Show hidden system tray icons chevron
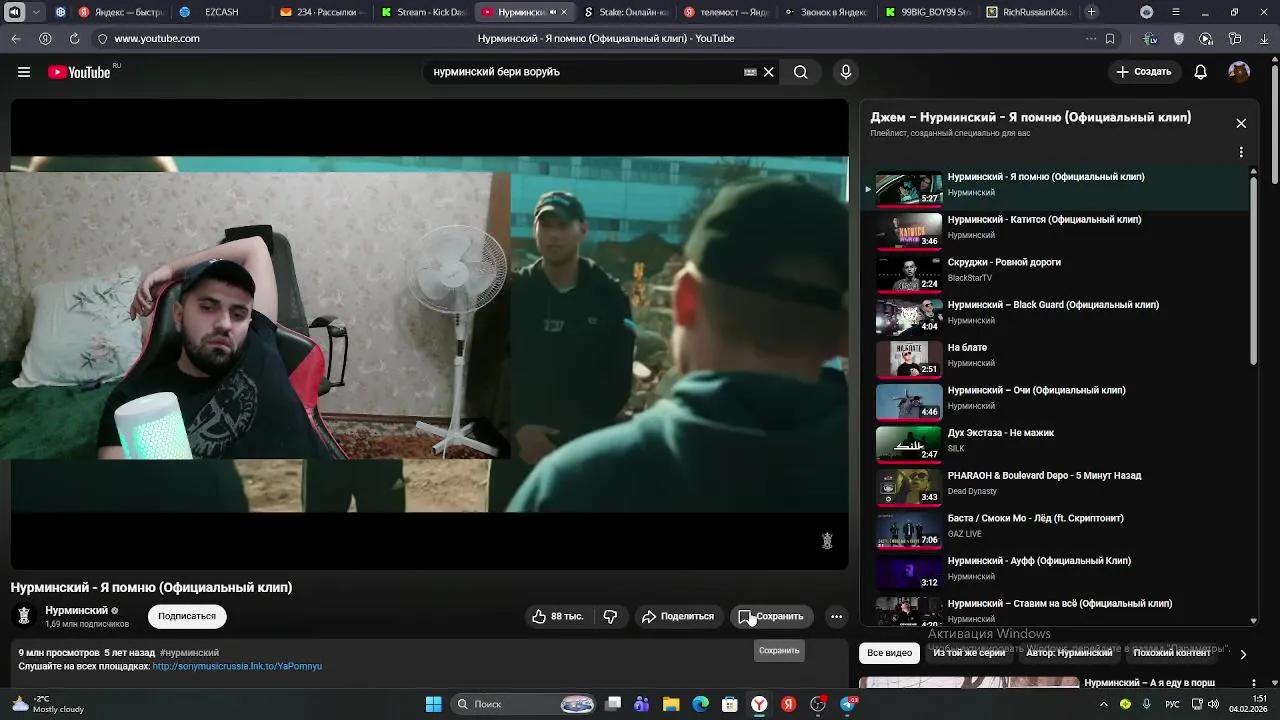The image size is (1280, 720). 1104,704
